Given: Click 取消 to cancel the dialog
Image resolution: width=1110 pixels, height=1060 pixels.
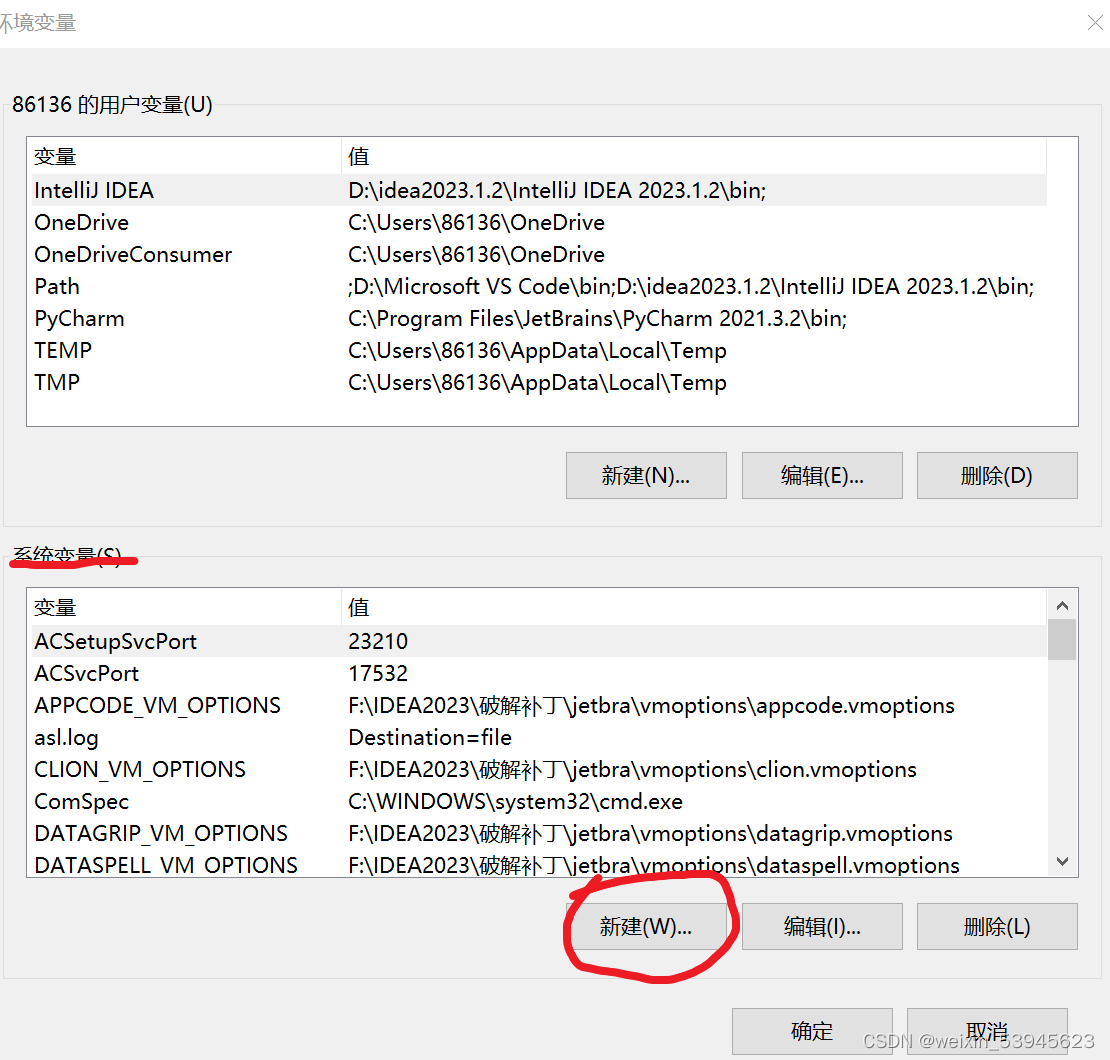Looking at the screenshot, I should (986, 1031).
